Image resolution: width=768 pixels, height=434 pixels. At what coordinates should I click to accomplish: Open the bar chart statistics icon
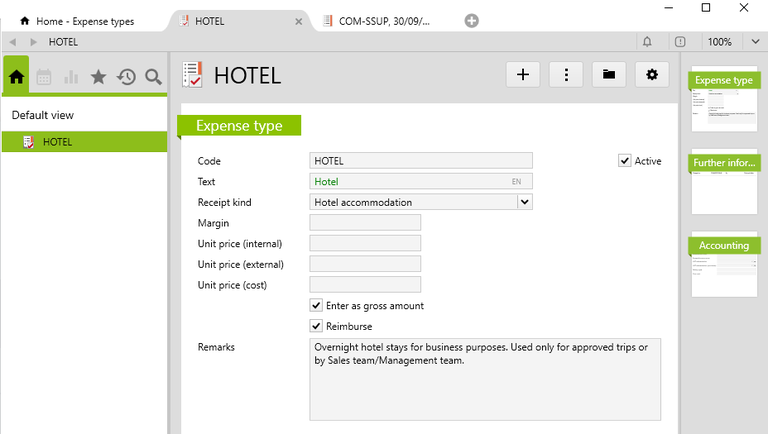coord(71,77)
